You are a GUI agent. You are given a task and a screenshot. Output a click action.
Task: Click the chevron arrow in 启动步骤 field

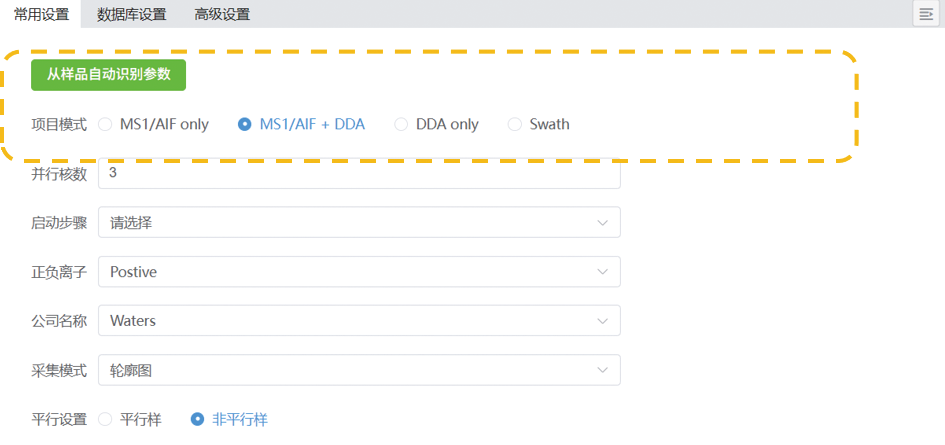tap(602, 222)
